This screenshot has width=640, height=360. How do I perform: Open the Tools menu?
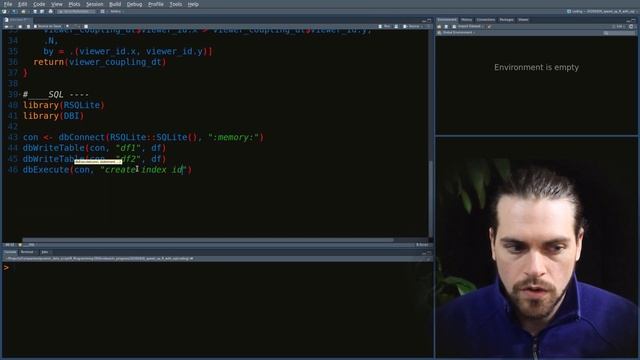pyautogui.click(x=176, y=4)
